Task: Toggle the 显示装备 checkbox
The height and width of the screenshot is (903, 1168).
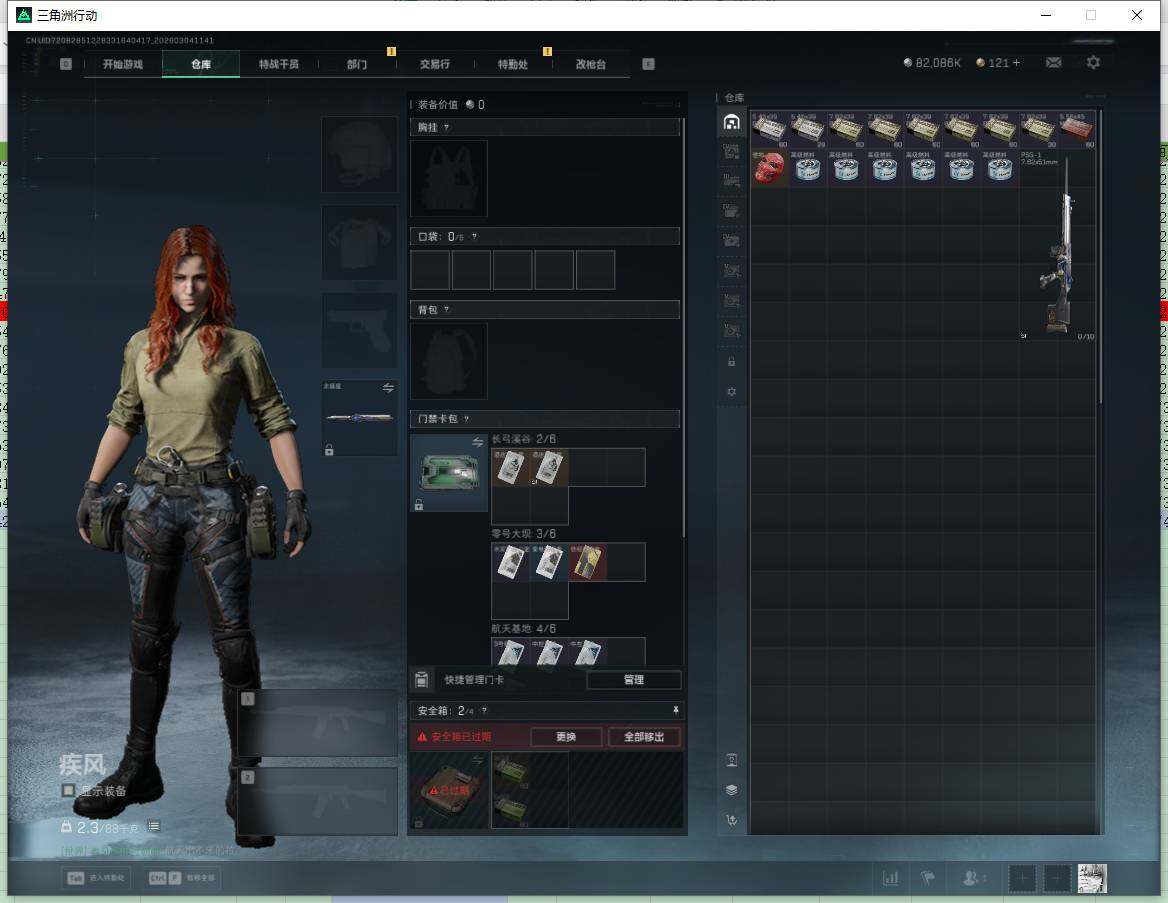Action: point(68,791)
